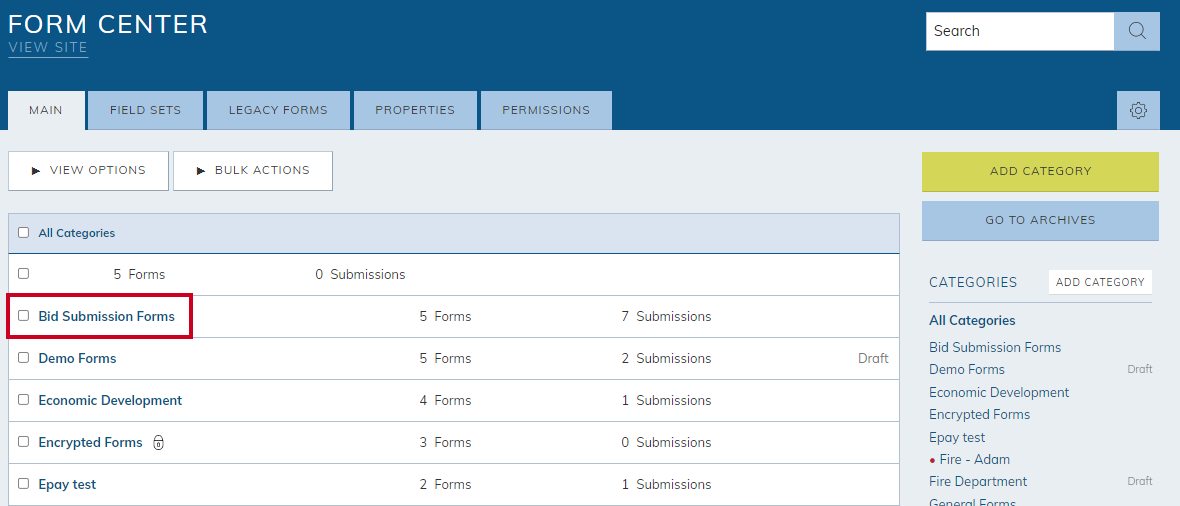Select Bid Submission Forms in sidebar

tap(995, 347)
